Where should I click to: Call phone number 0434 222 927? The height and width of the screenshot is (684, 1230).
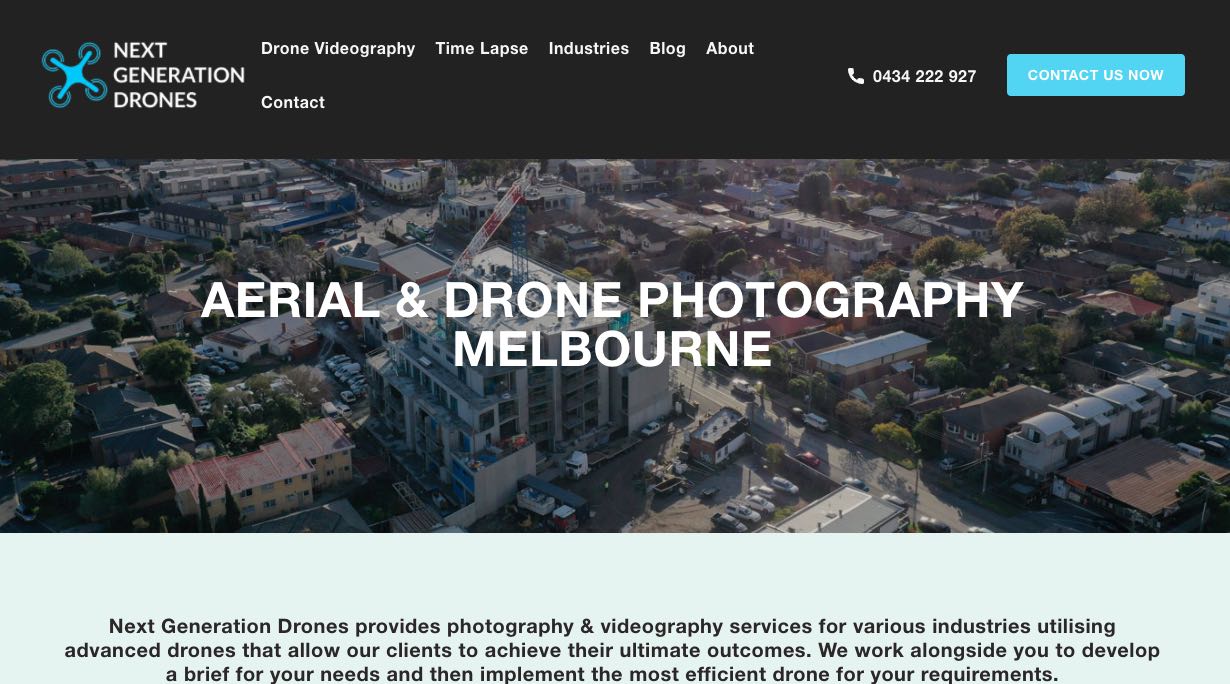924,76
